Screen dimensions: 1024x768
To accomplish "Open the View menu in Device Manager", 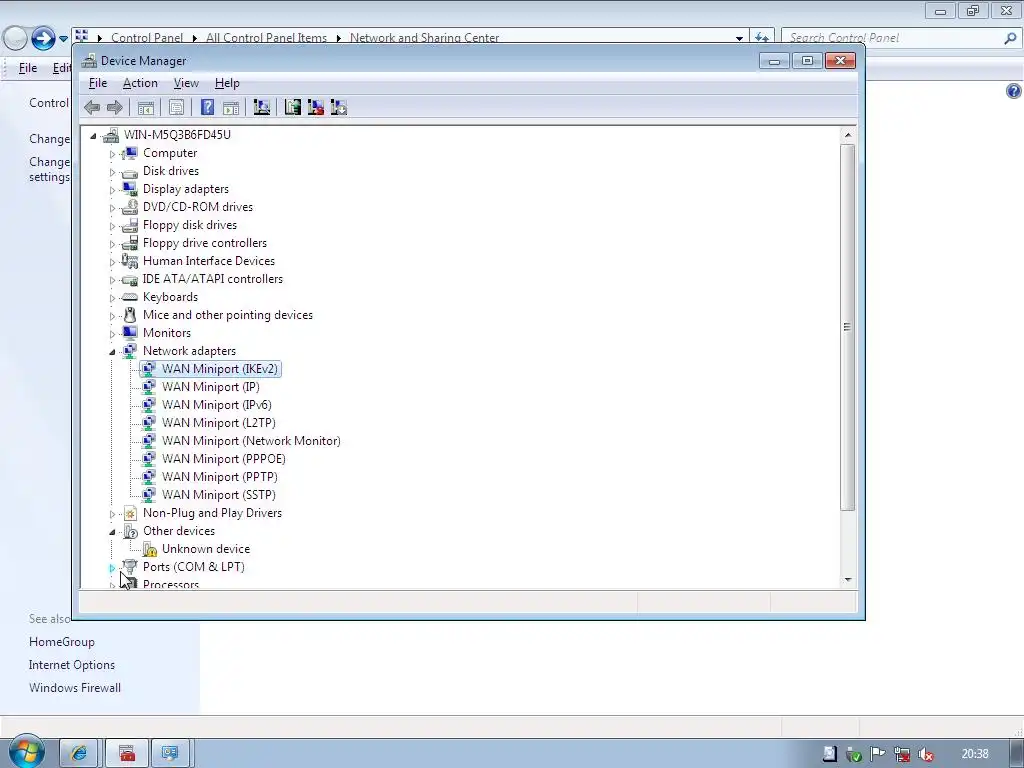I will point(186,83).
